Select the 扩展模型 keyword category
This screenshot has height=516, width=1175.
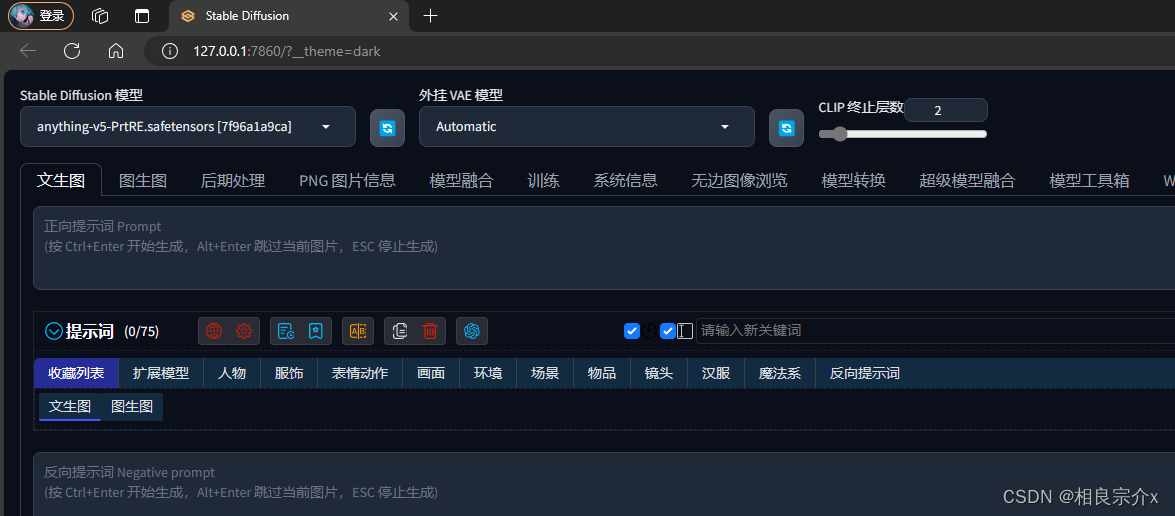pyautogui.click(x=161, y=373)
